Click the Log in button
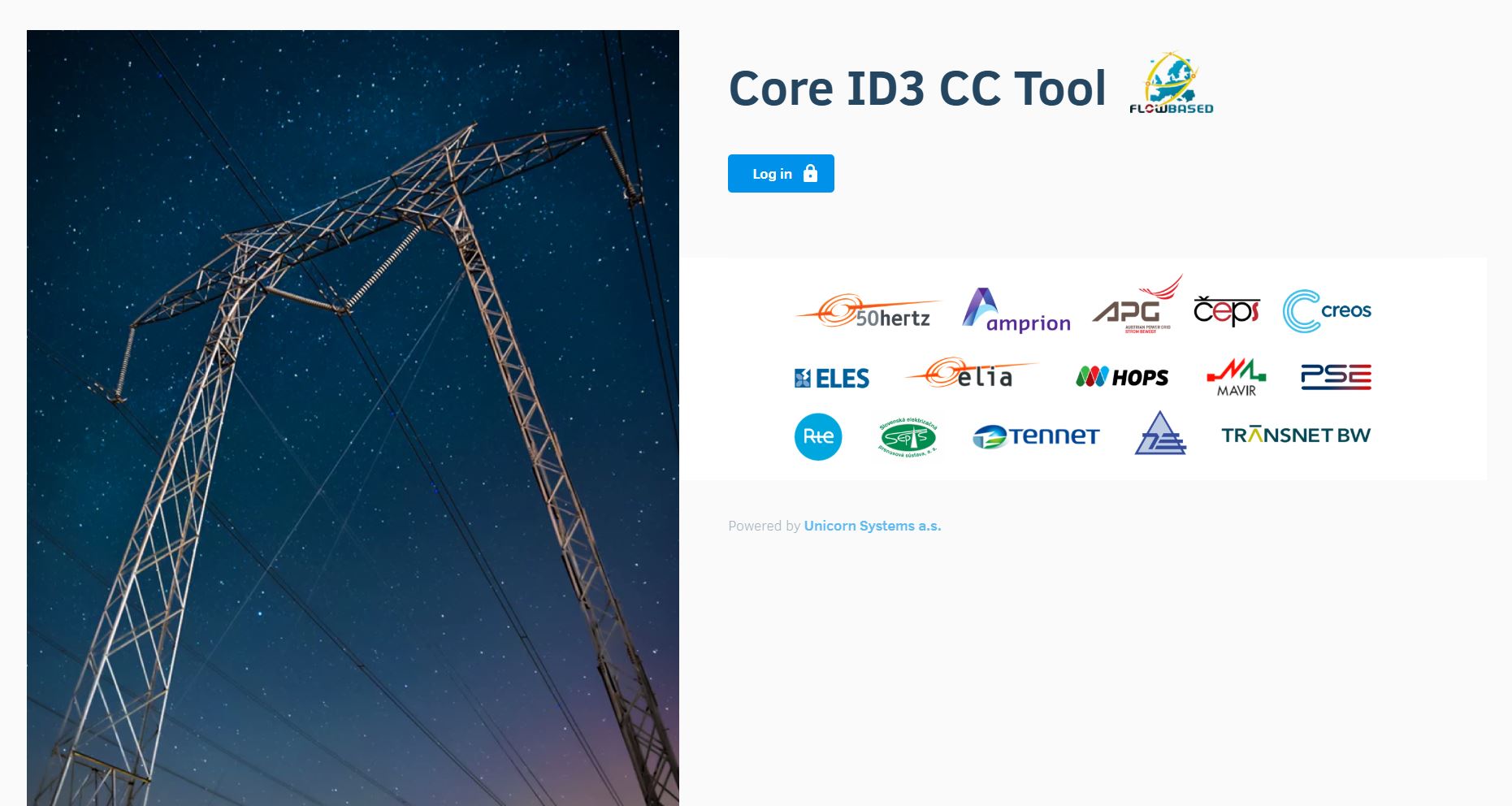The image size is (1512, 806). [780, 174]
